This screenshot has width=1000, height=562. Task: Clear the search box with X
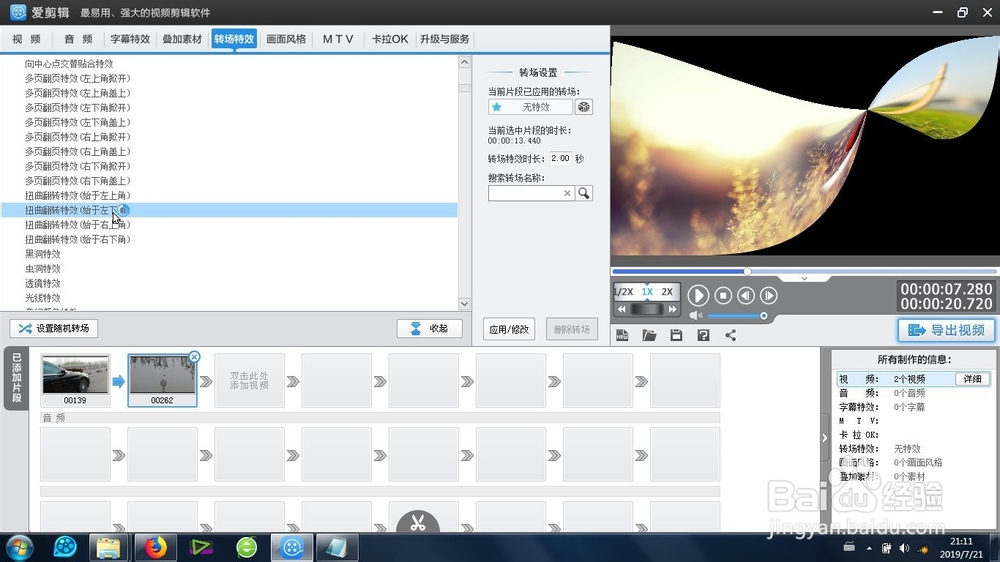(567, 193)
